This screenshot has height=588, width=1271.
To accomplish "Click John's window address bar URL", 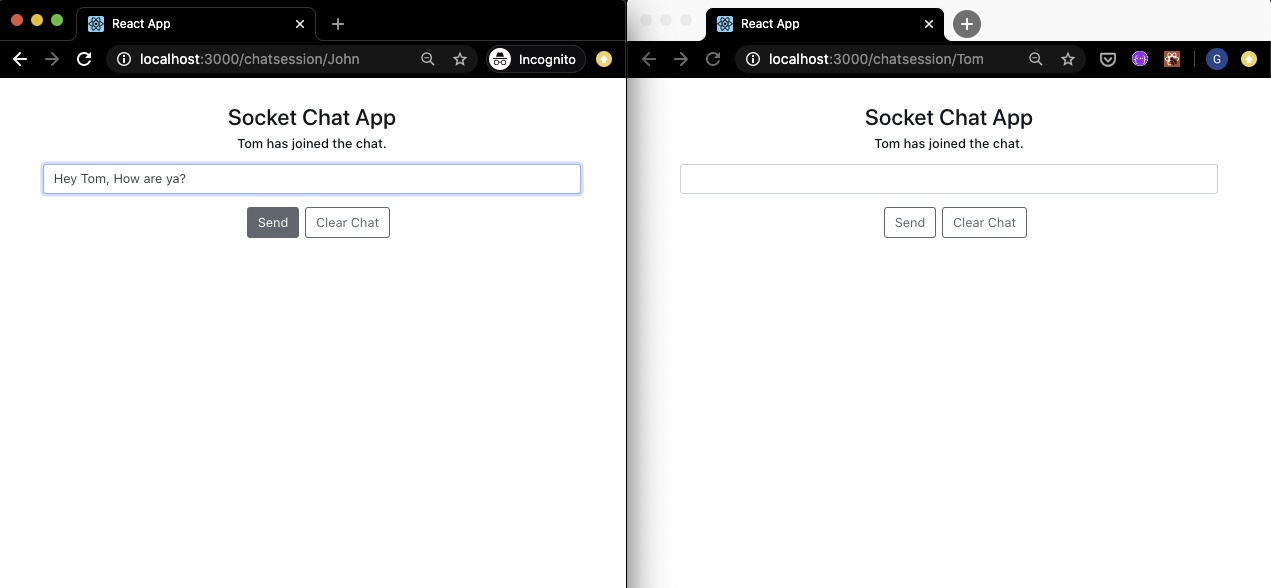I will (249, 59).
